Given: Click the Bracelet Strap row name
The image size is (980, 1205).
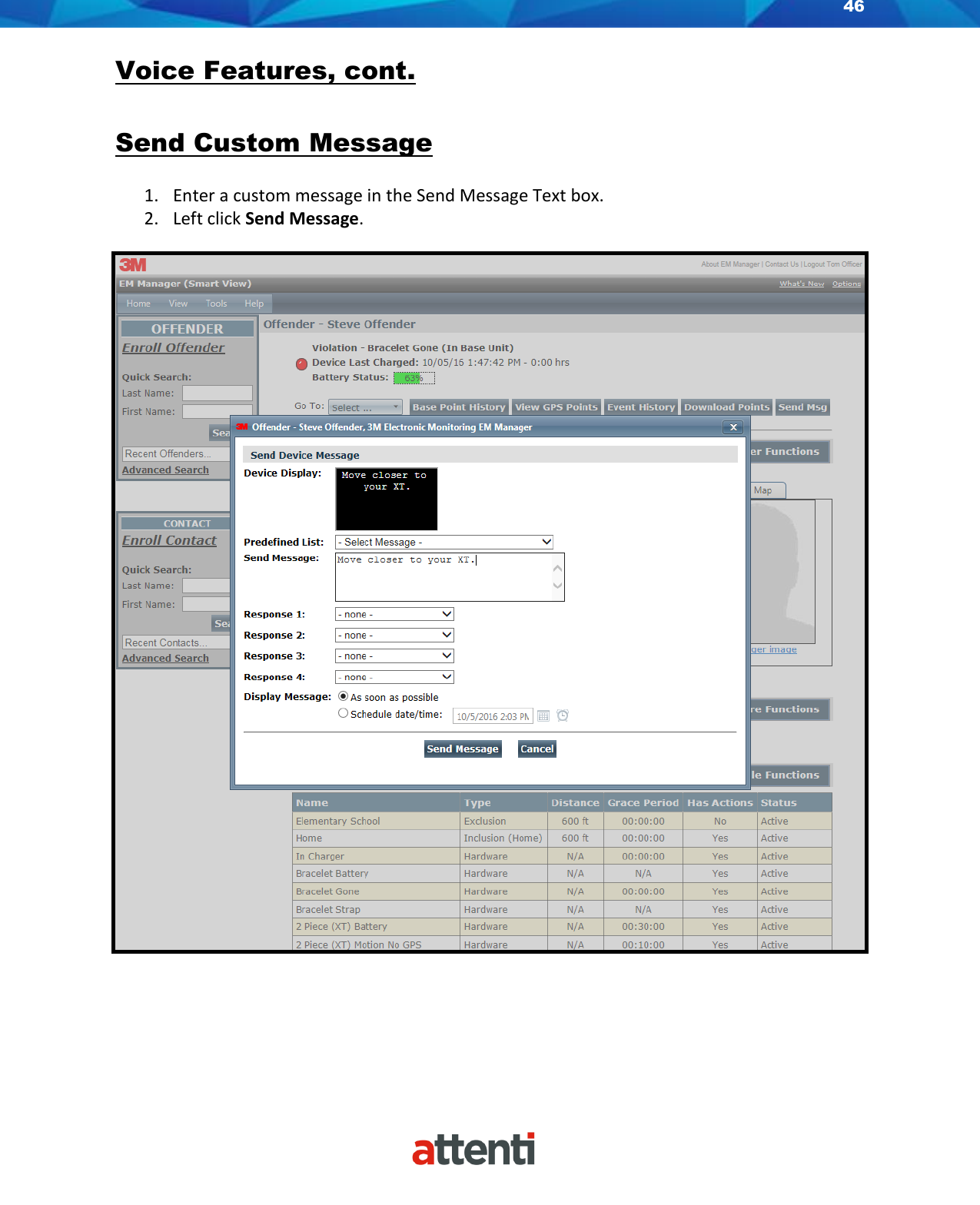Looking at the screenshot, I should 328,910.
